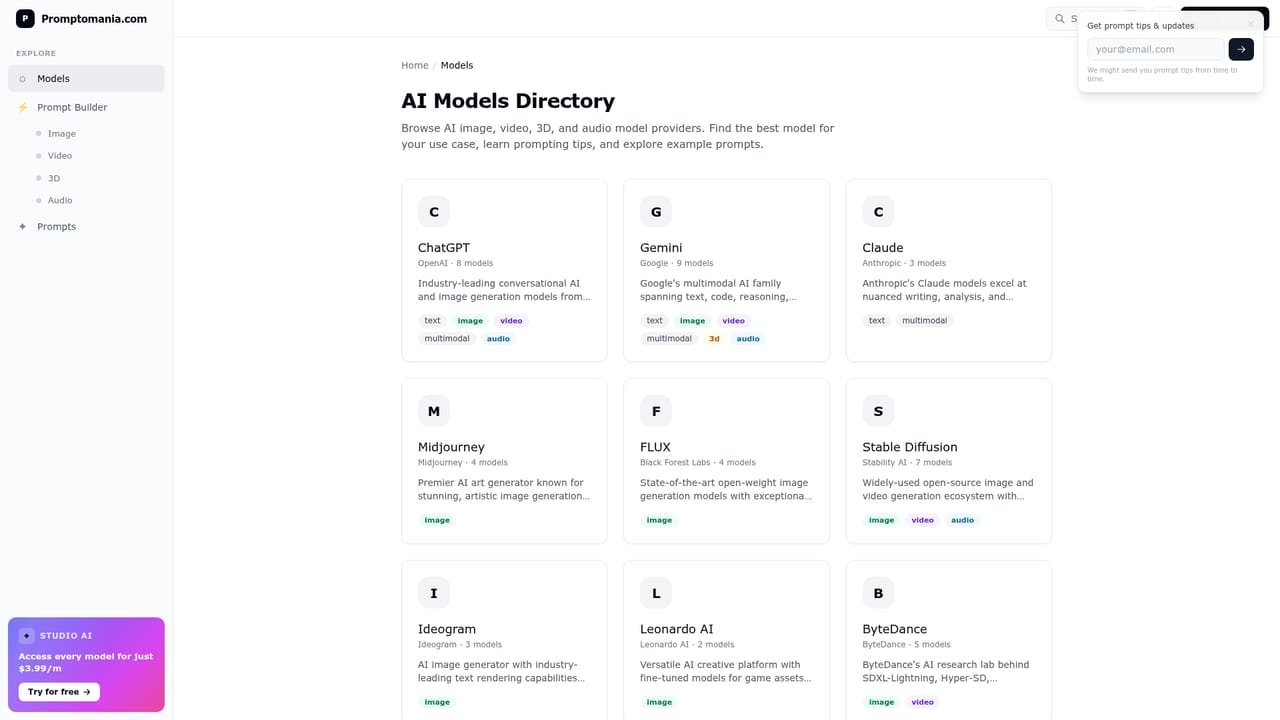
Task: Click the Leonardo AI L avatar icon
Action: [x=656, y=593]
